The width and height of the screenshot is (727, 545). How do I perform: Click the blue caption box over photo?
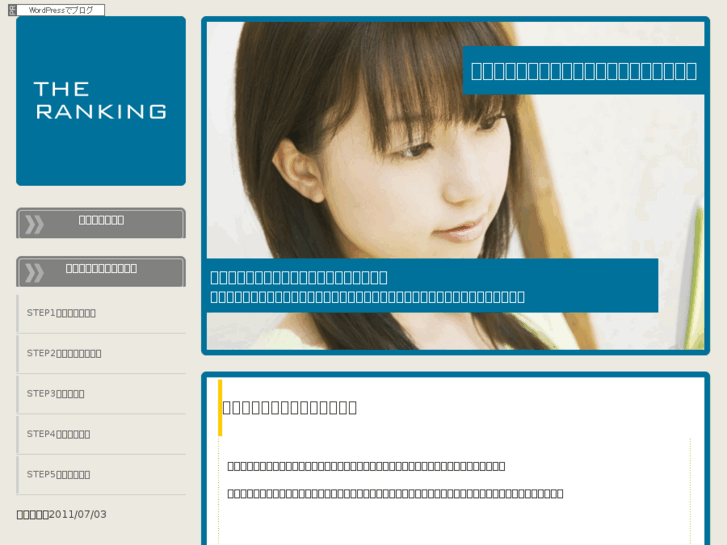pos(432,286)
